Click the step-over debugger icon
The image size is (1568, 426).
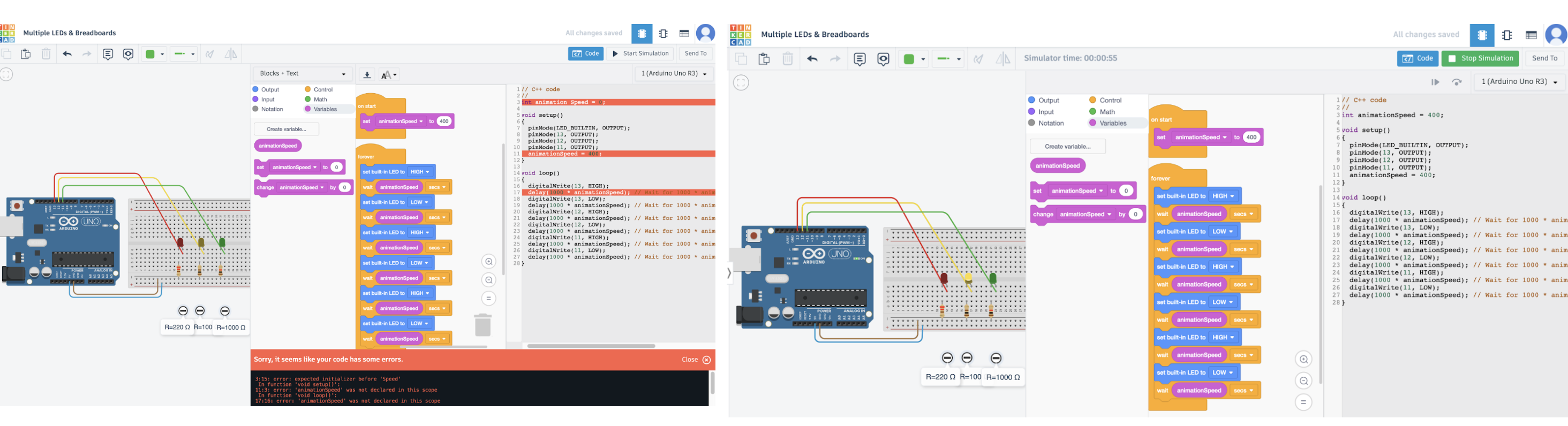tap(1457, 82)
